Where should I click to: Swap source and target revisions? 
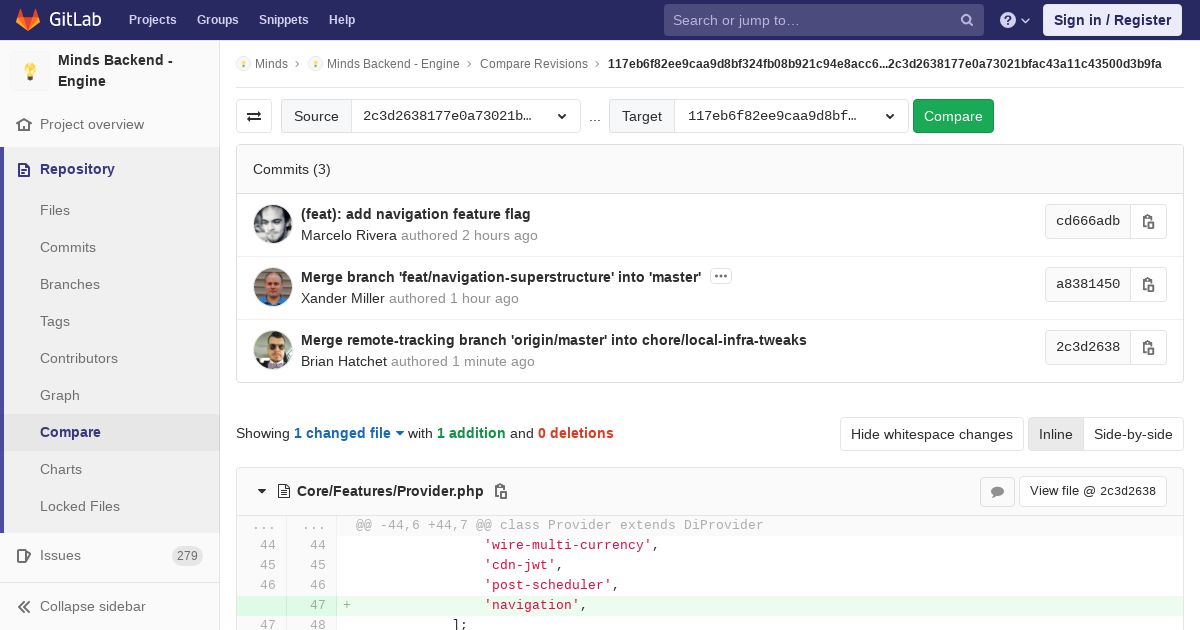[x=254, y=116]
